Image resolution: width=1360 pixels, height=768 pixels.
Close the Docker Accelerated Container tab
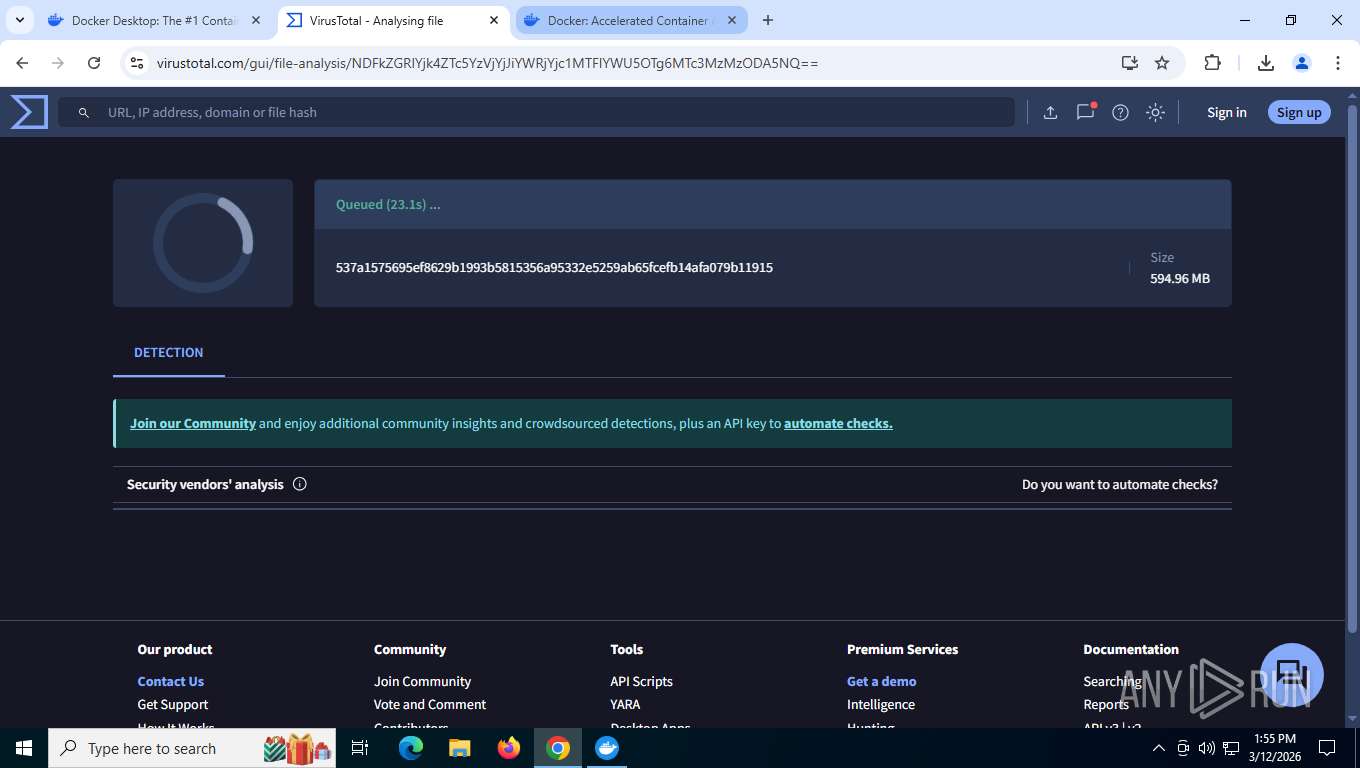pos(732,20)
